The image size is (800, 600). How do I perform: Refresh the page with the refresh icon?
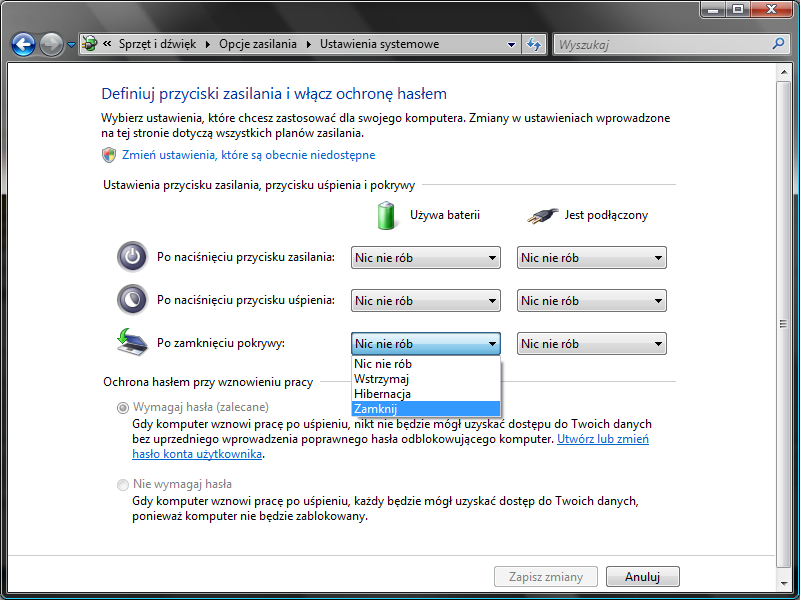[534, 44]
